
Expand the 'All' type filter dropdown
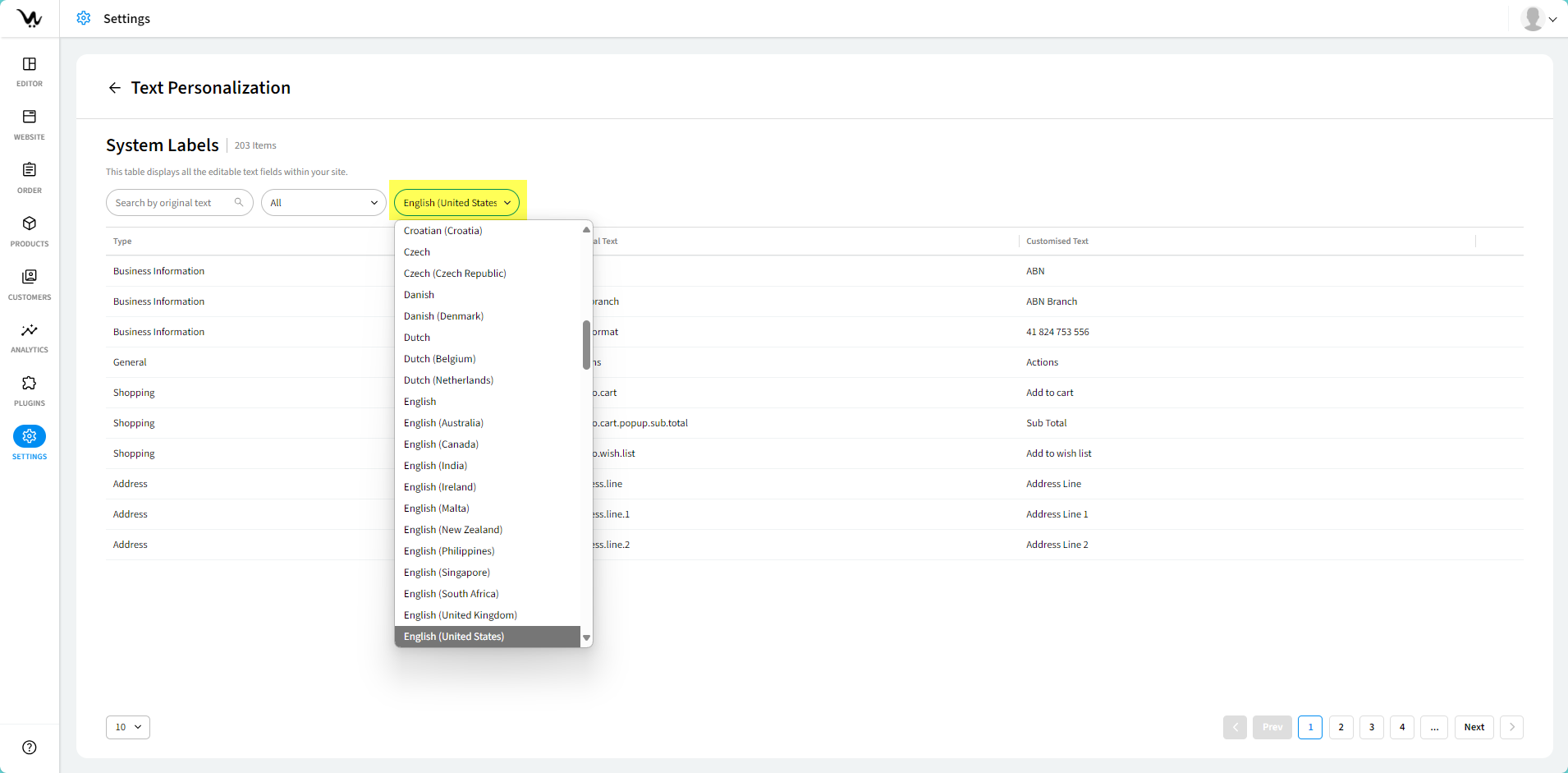pos(323,203)
